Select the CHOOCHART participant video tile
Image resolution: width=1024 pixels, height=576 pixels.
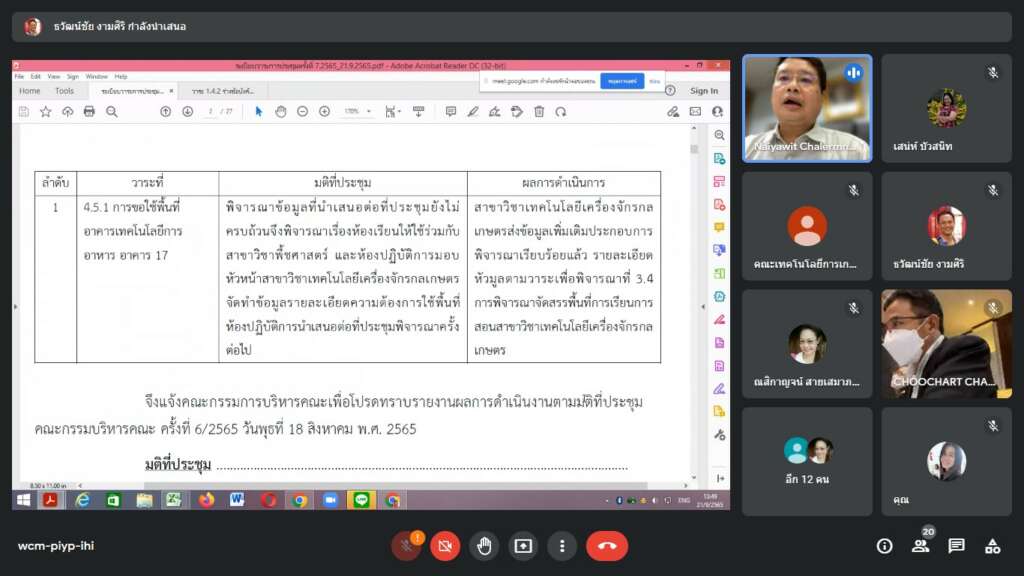[x=946, y=344]
